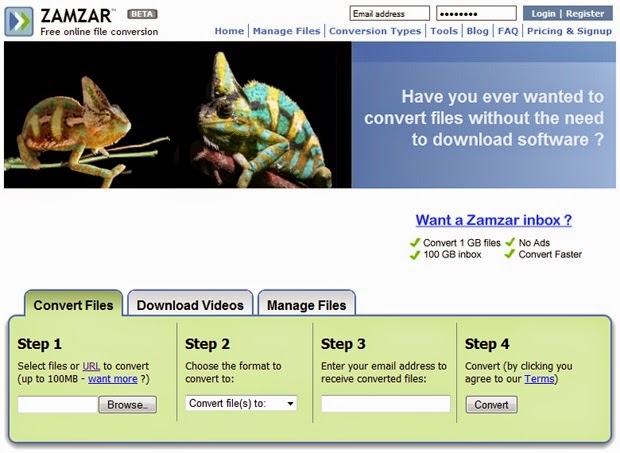Open Pricing & Signup page
This screenshot has width=620, height=453.
(569, 31)
